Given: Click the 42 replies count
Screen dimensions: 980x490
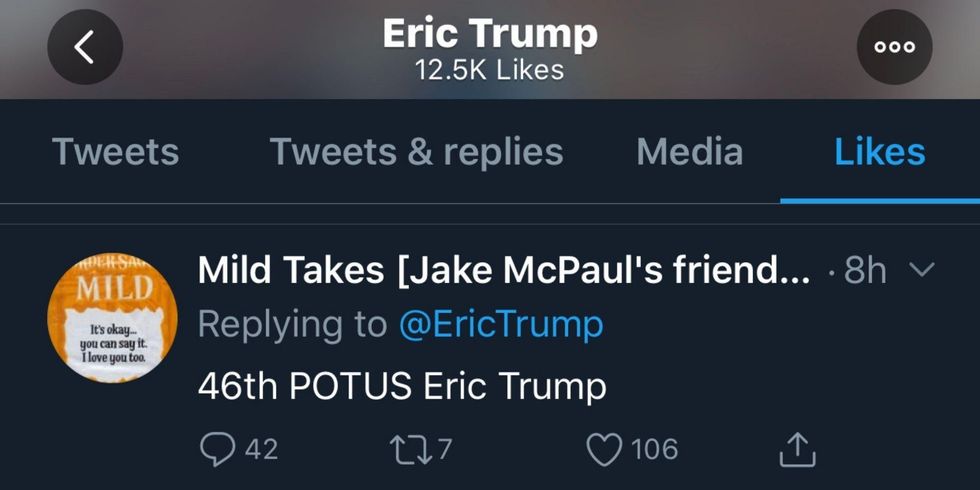Looking at the screenshot, I should point(261,449).
